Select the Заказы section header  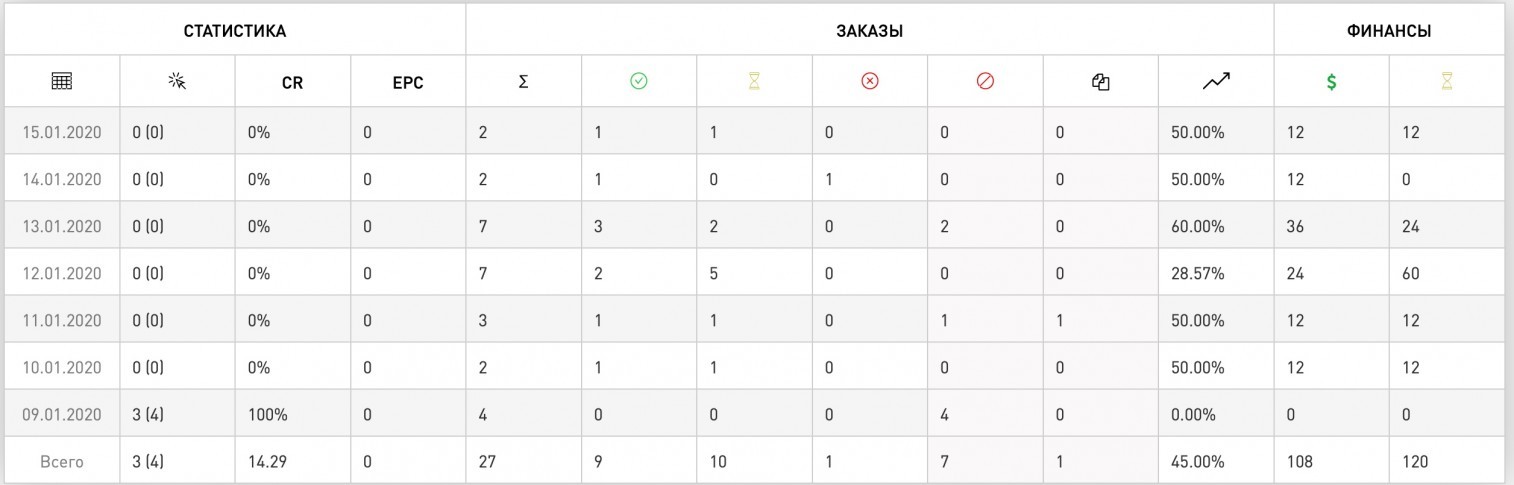tap(870, 31)
